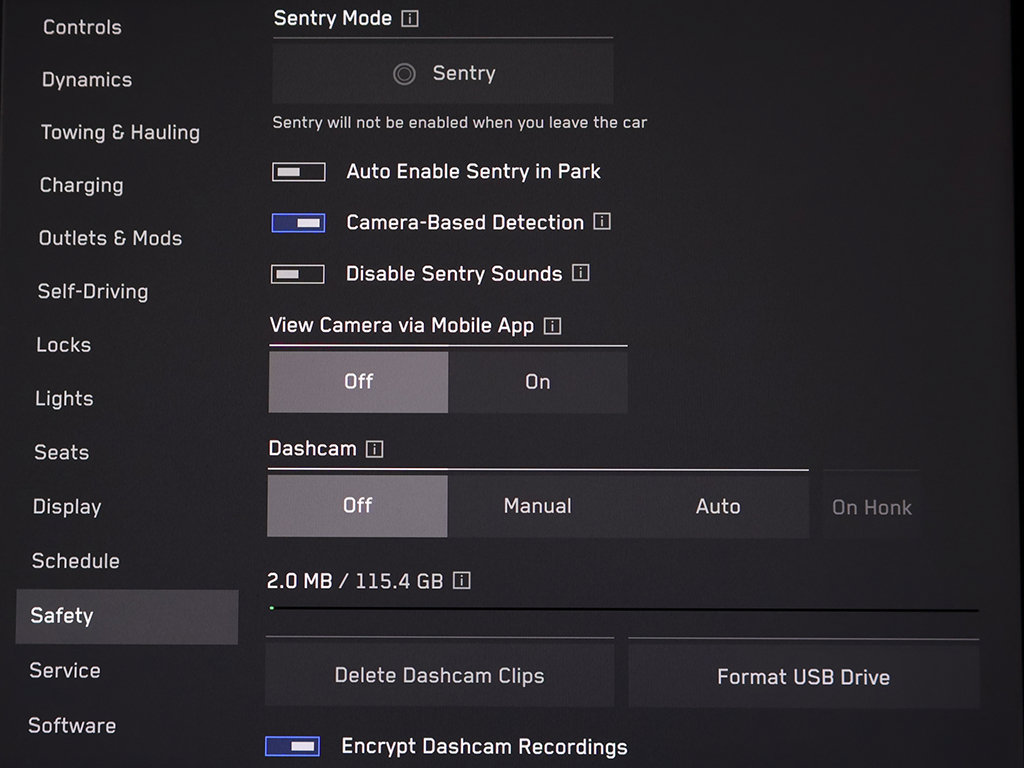This screenshot has height=768, width=1024.
Task: Select Auto dashcam mode
Action: pos(718,506)
